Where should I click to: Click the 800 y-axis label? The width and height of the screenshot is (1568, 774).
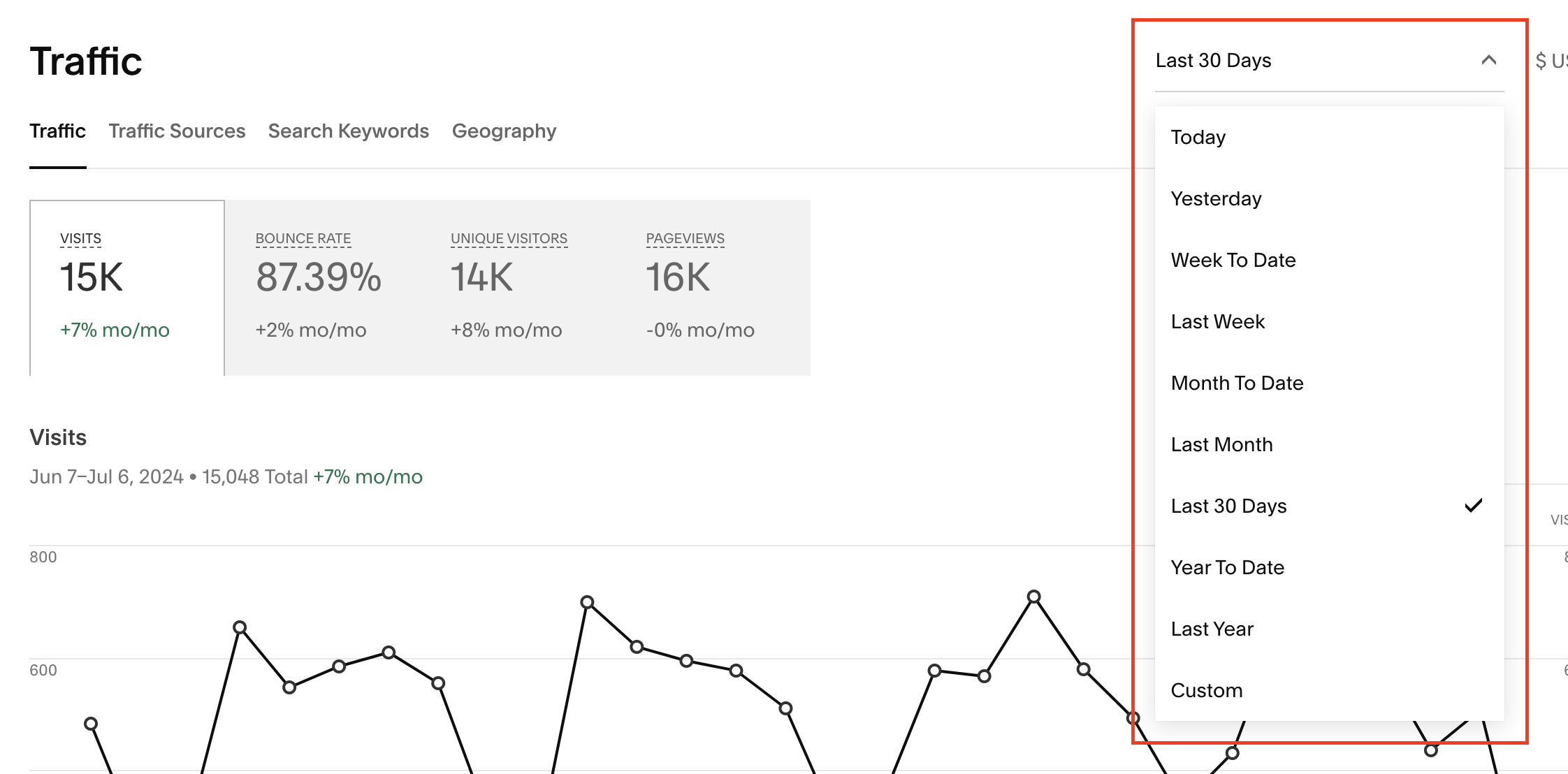[43, 557]
